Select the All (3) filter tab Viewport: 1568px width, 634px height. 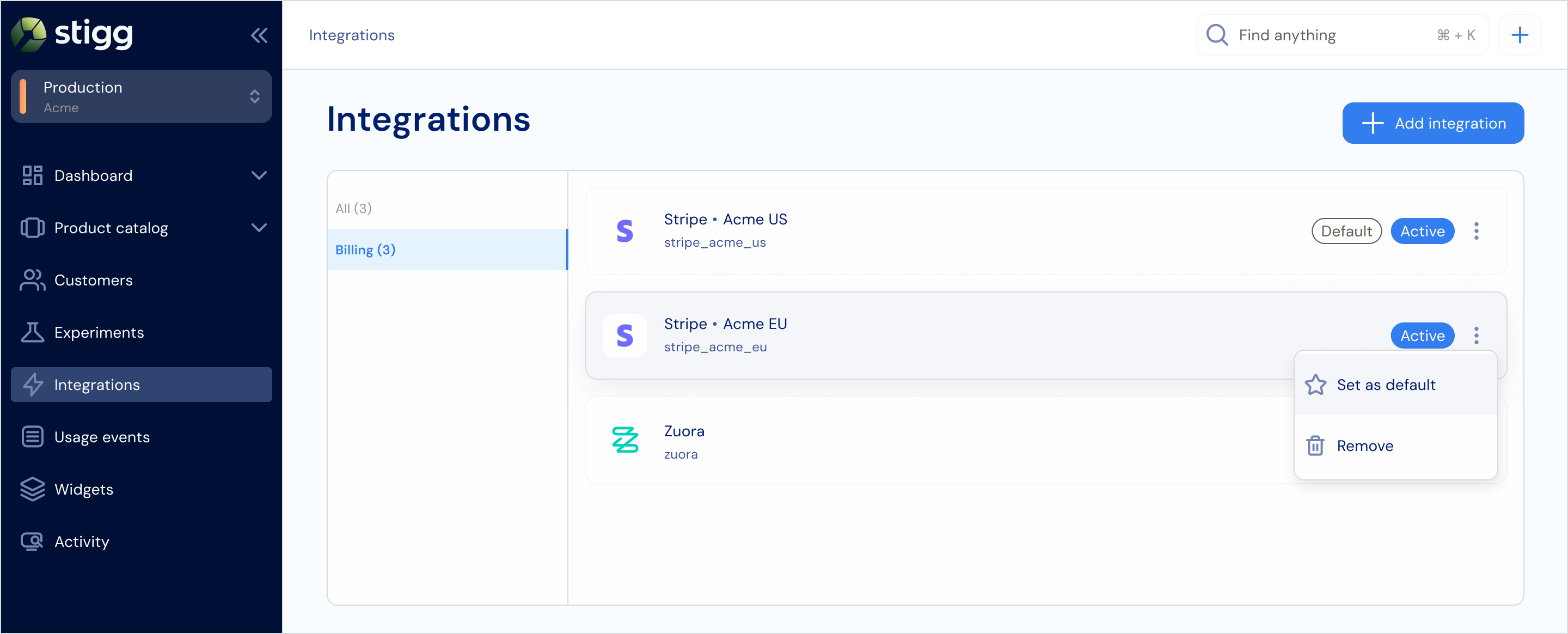447,208
